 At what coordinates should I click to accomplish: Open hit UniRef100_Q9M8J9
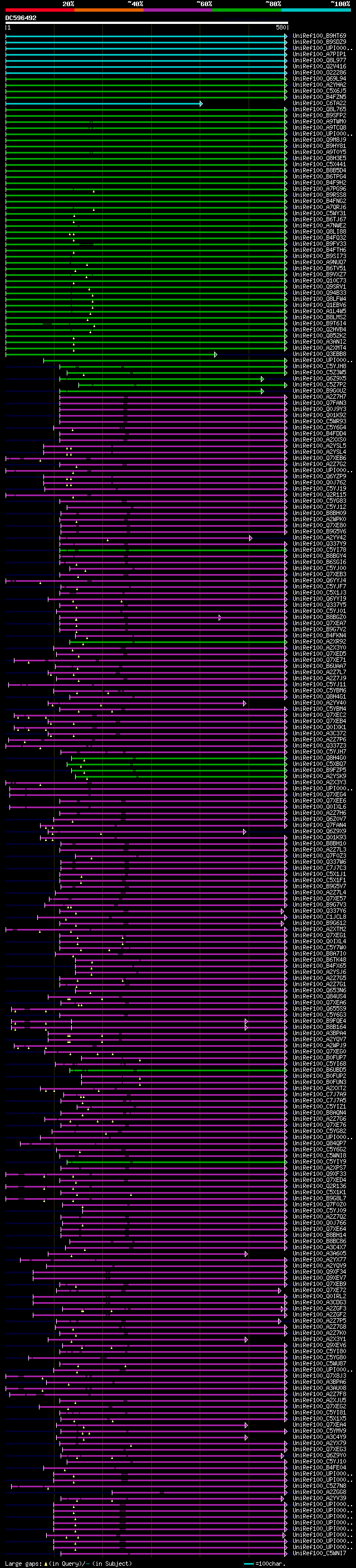coord(319,140)
